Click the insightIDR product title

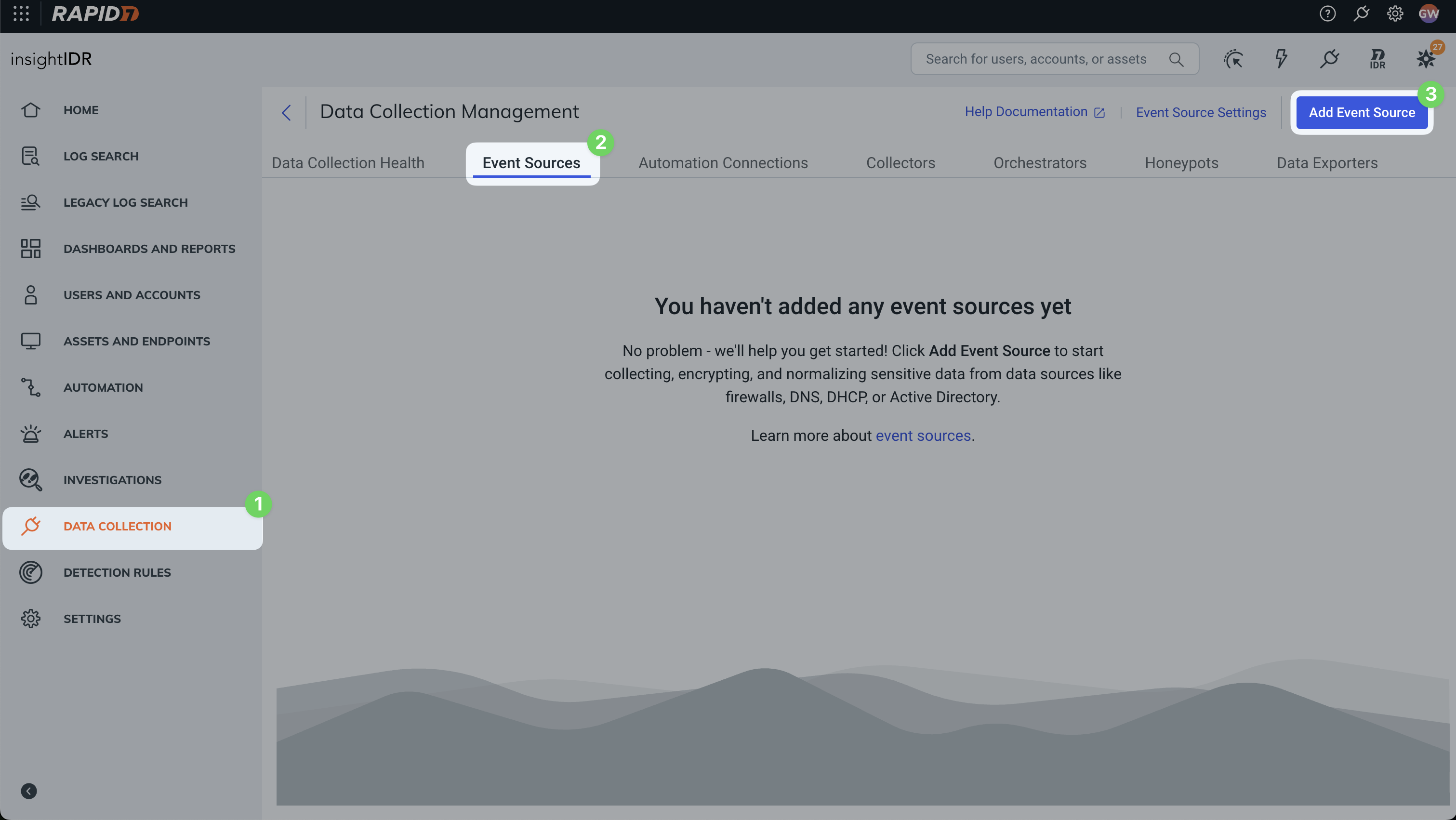(x=52, y=59)
